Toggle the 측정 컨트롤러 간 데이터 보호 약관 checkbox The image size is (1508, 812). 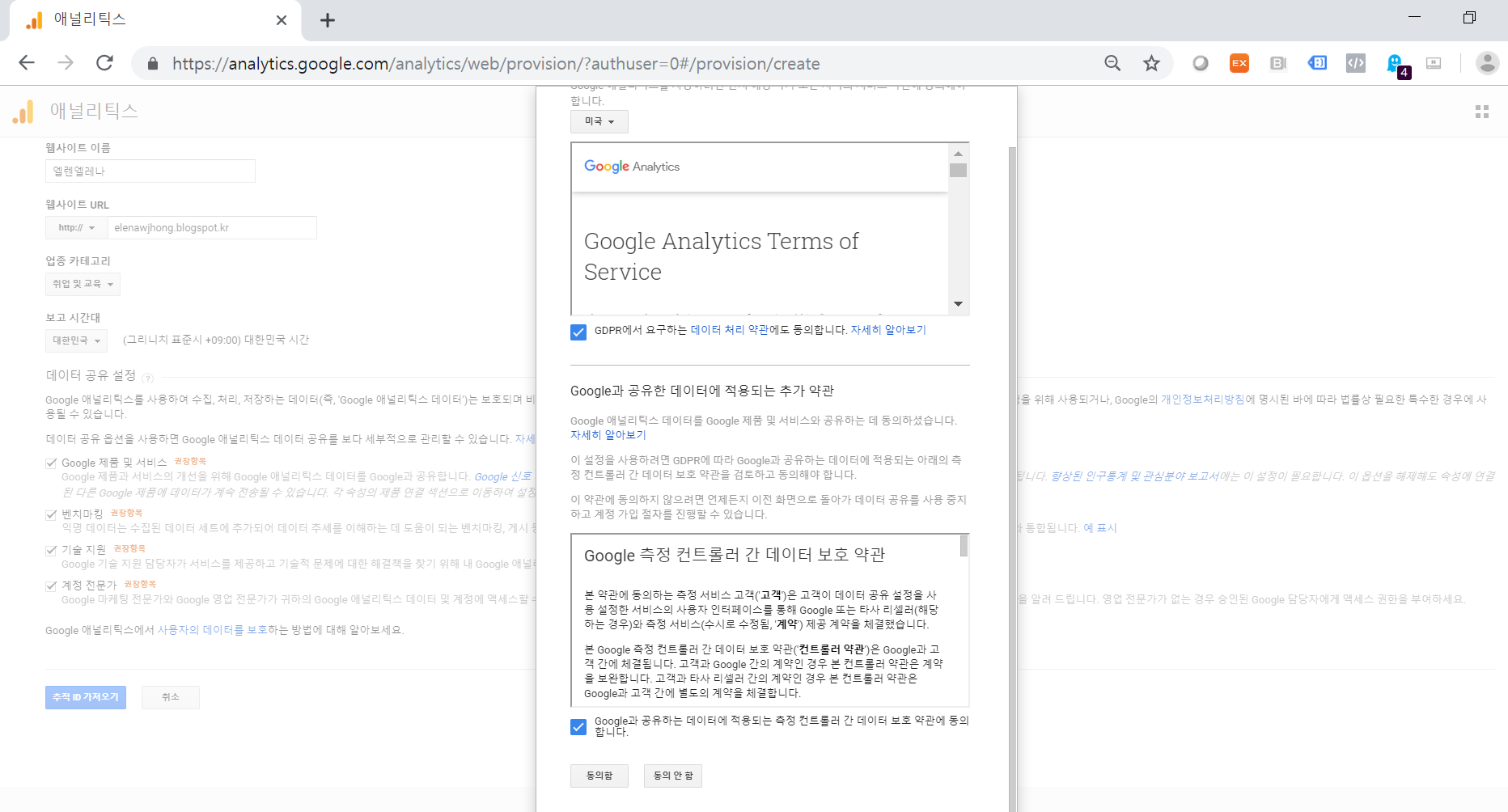pyautogui.click(x=578, y=726)
